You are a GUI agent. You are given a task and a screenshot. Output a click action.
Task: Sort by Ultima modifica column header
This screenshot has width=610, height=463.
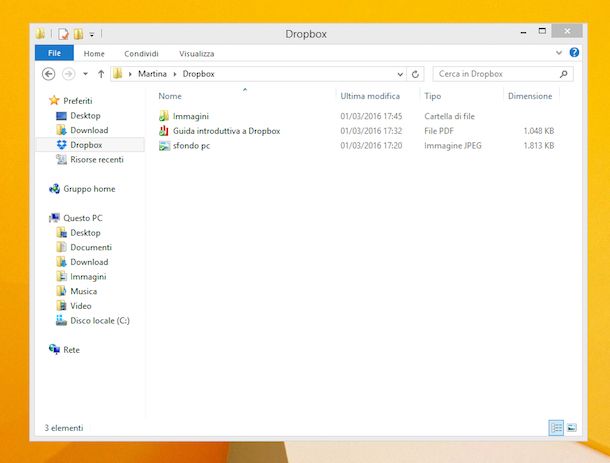370,96
